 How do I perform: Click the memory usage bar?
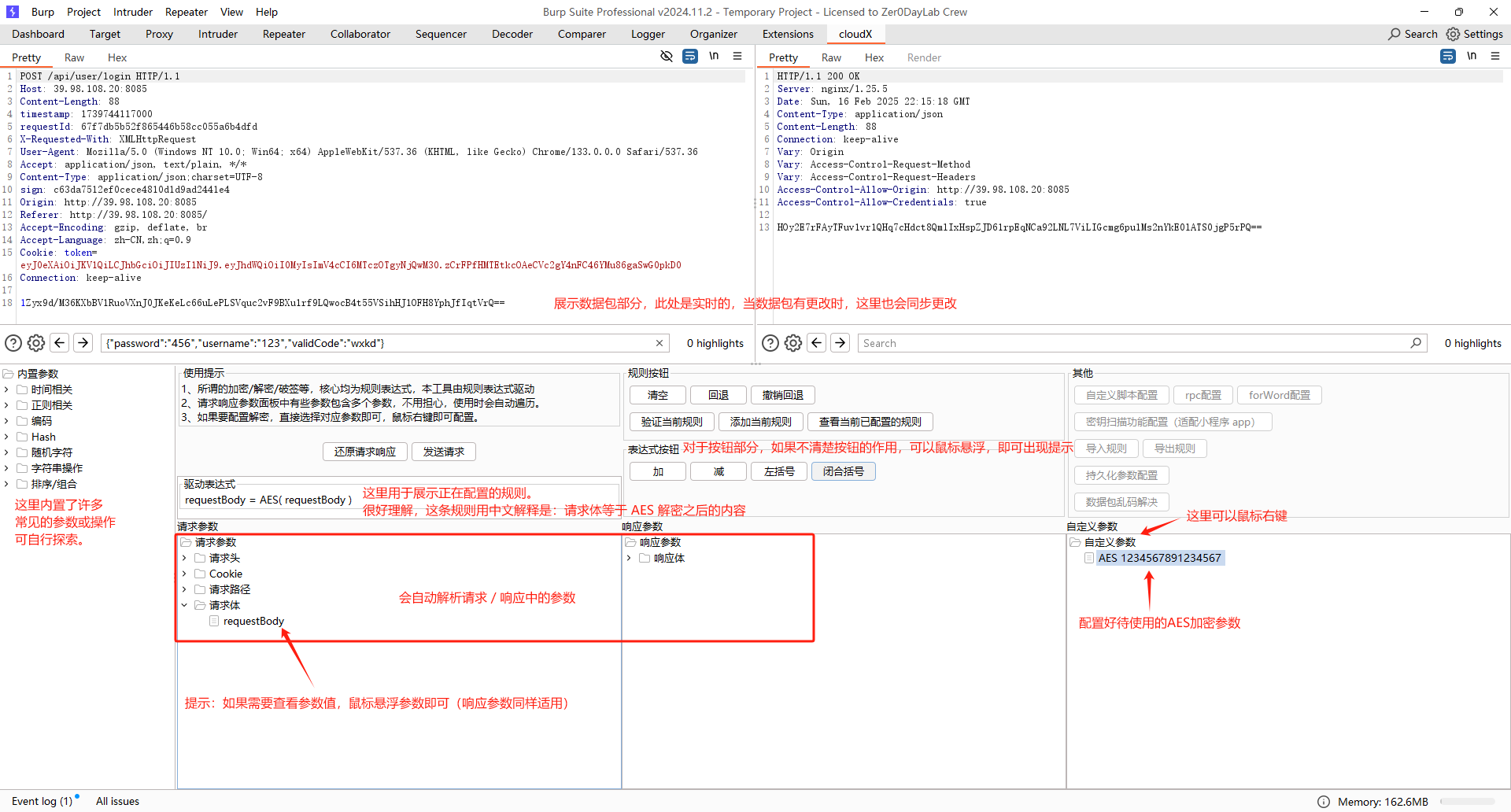coord(1468,802)
